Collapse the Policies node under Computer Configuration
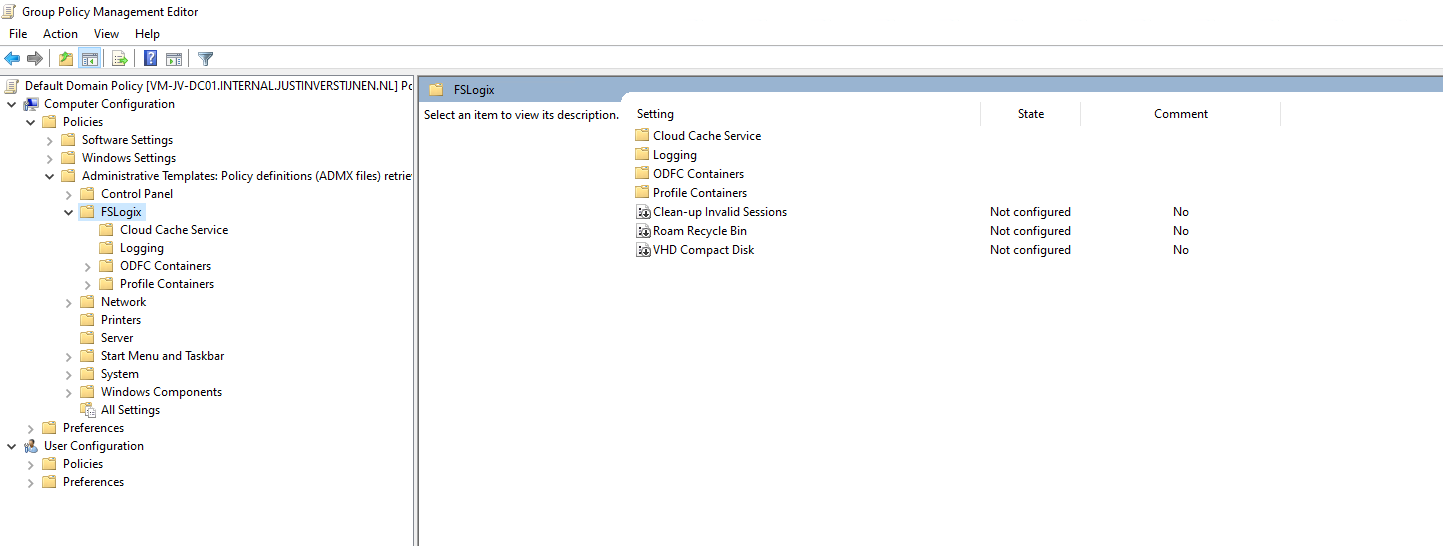The image size is (1443, 546). [31, 122]
